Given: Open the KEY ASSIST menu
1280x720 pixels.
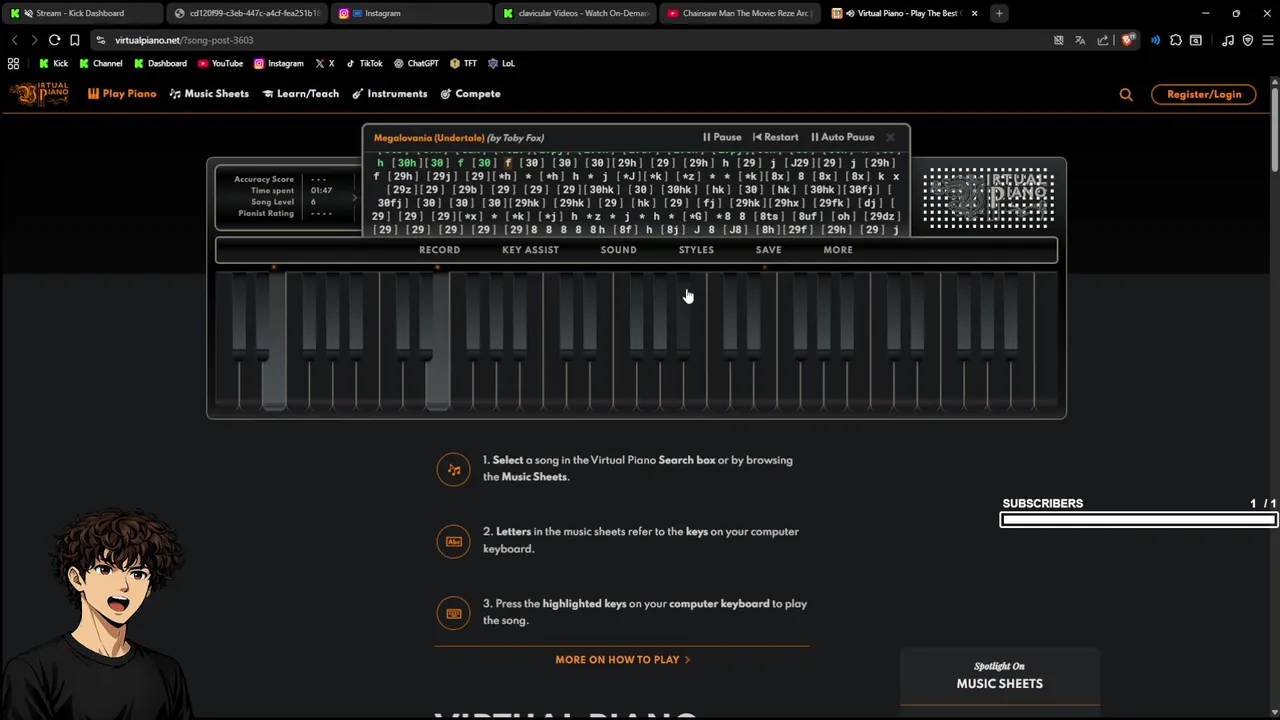Looking at the screenshot, I should pos(530,250).
